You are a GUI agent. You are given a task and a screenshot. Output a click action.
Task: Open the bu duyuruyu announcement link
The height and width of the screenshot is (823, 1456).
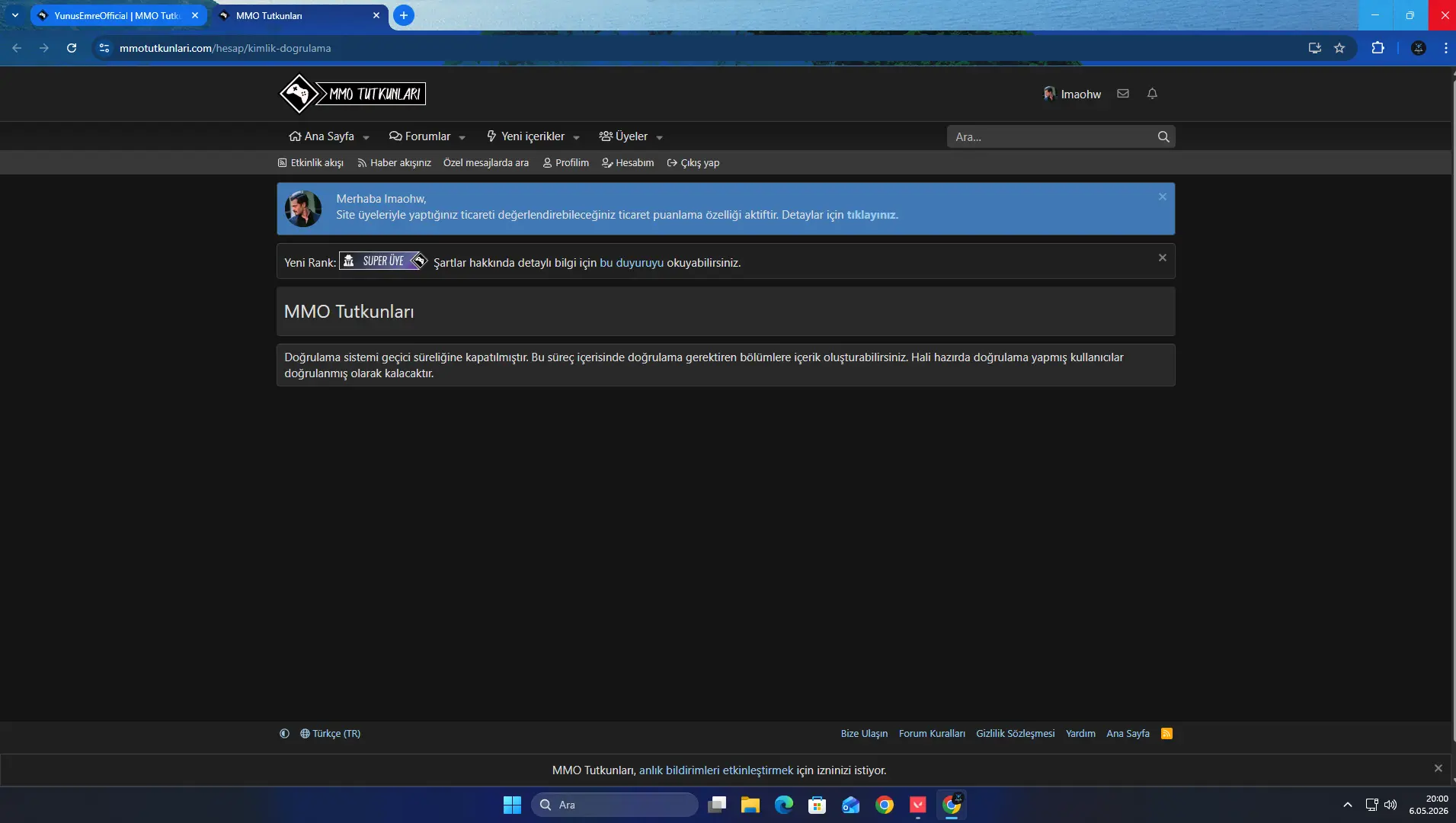coord(632,263)
